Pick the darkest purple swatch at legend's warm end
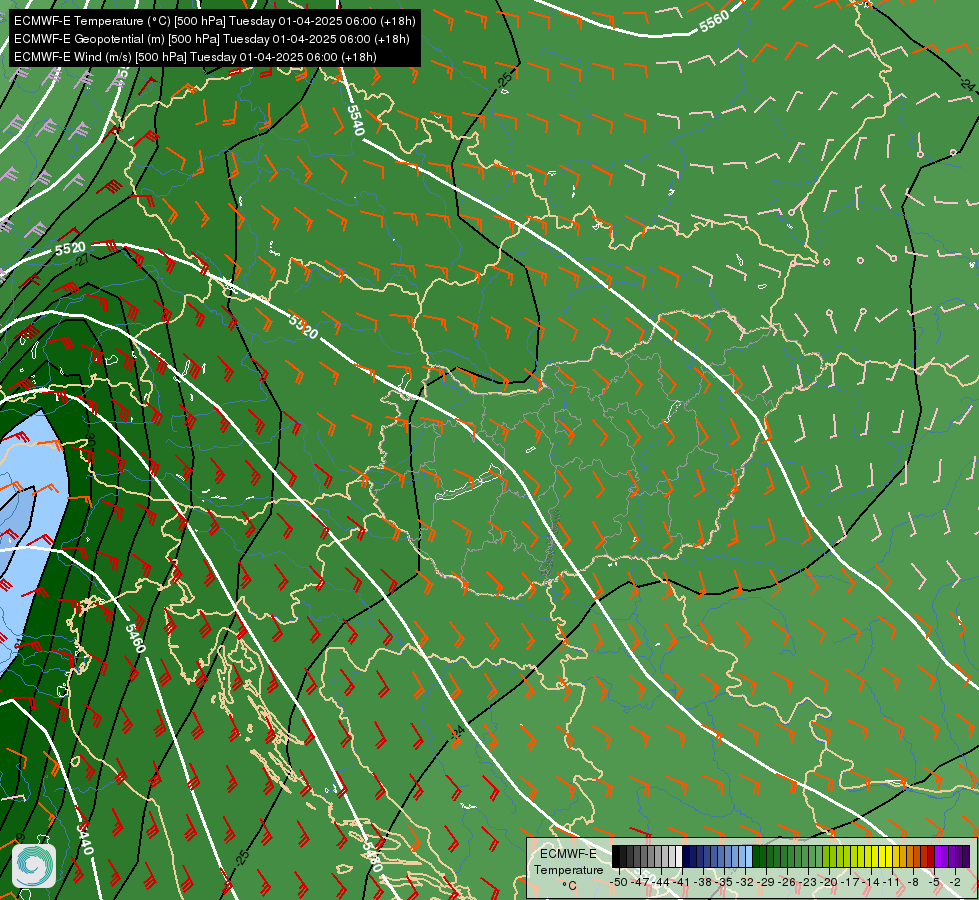 click(x=967, y=856)
